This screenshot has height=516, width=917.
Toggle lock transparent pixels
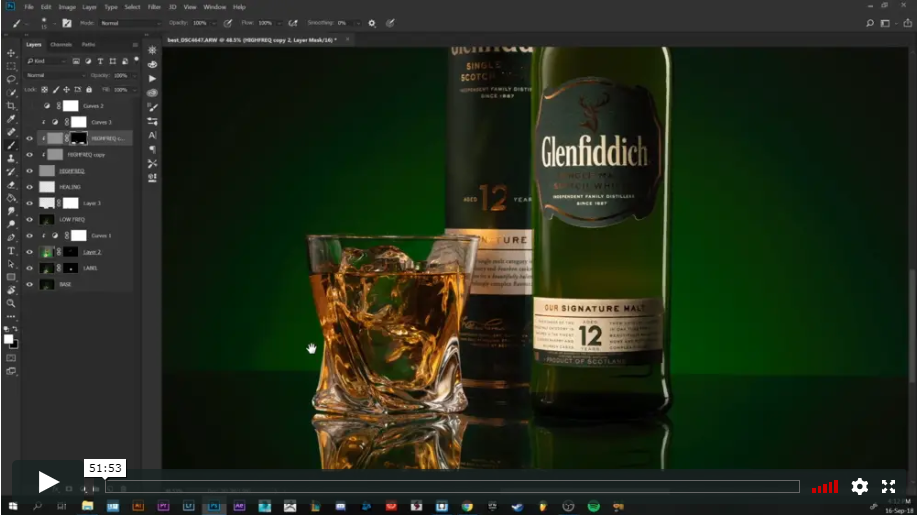point(44,90)
